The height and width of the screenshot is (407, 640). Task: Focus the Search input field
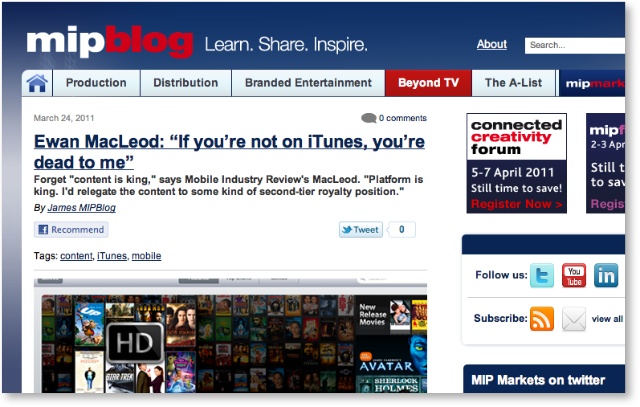click(x=575, y=45)
